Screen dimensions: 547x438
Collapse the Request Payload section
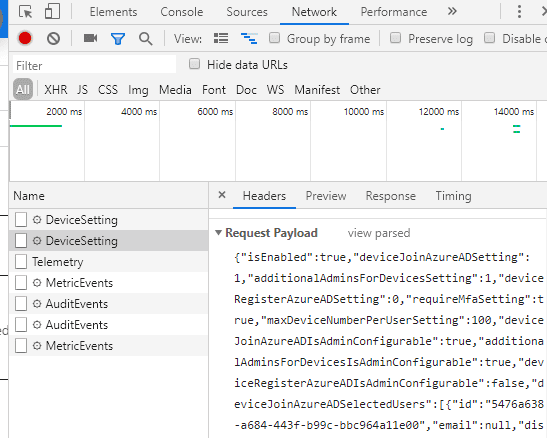click(218, 233)
